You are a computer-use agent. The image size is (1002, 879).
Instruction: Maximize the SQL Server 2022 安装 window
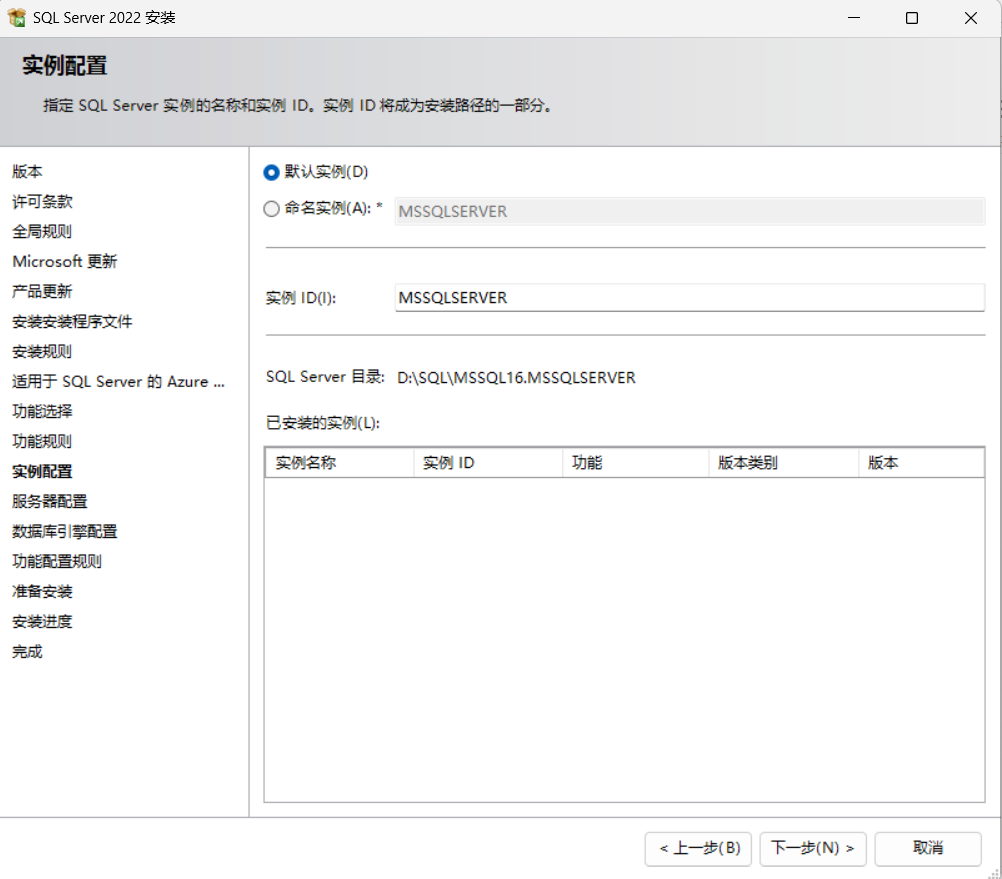point(912,18)
